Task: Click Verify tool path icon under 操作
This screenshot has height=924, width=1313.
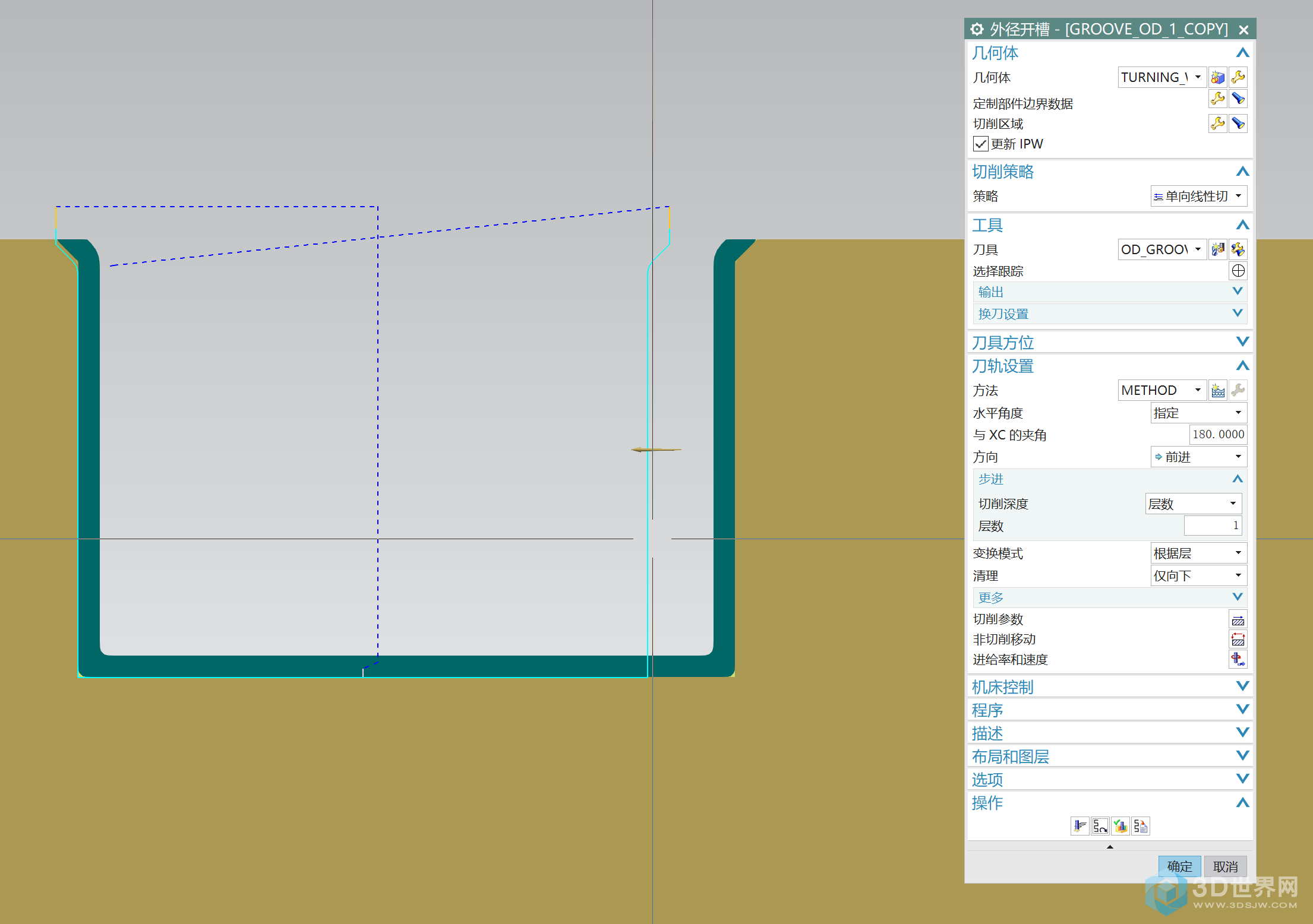Action: pos(1121,826)
